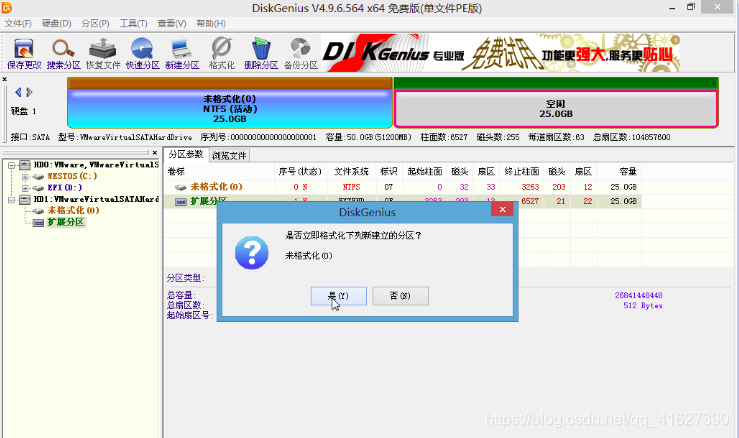
Task: Click the NTFS cell in the first row
Action: [351, 187]
